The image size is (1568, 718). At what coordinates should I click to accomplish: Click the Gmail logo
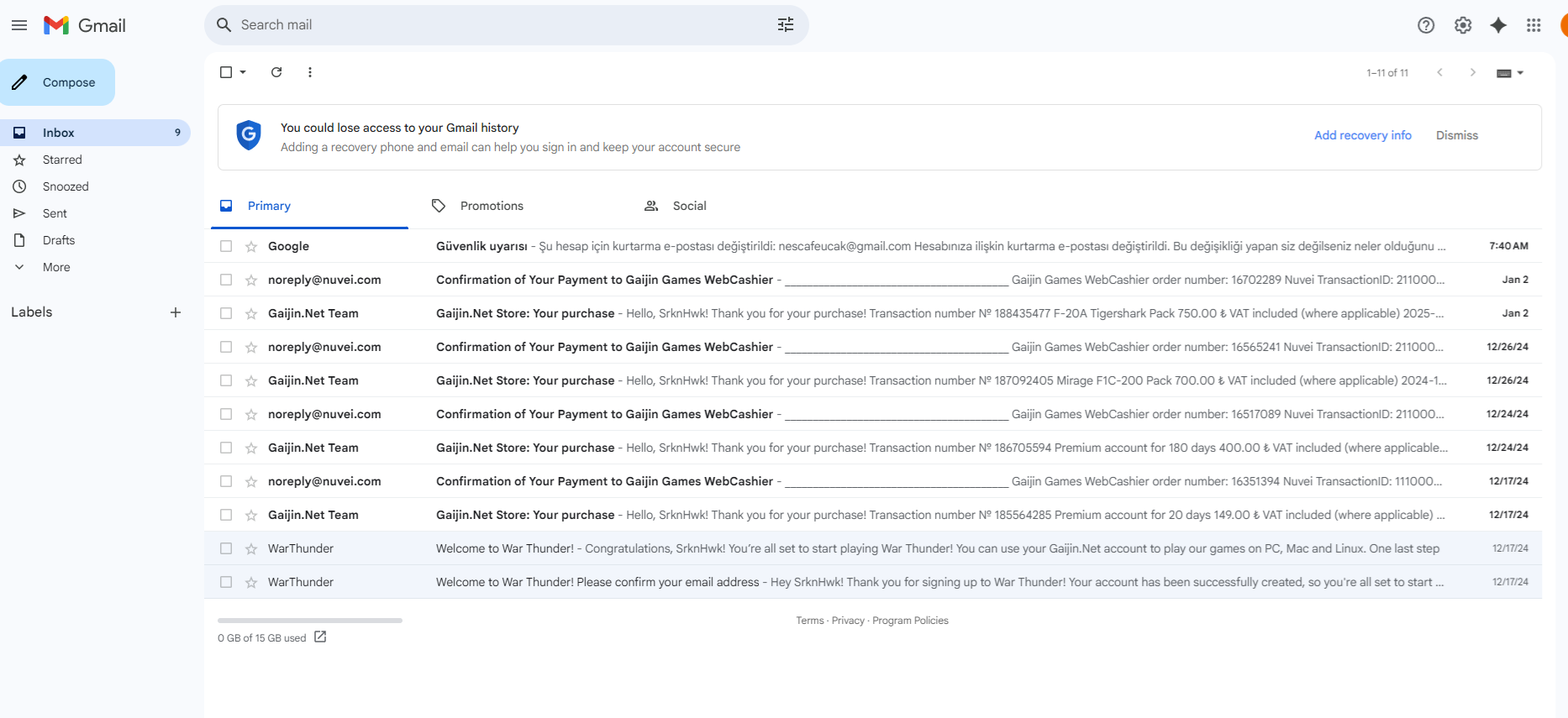tap(85, 25)
